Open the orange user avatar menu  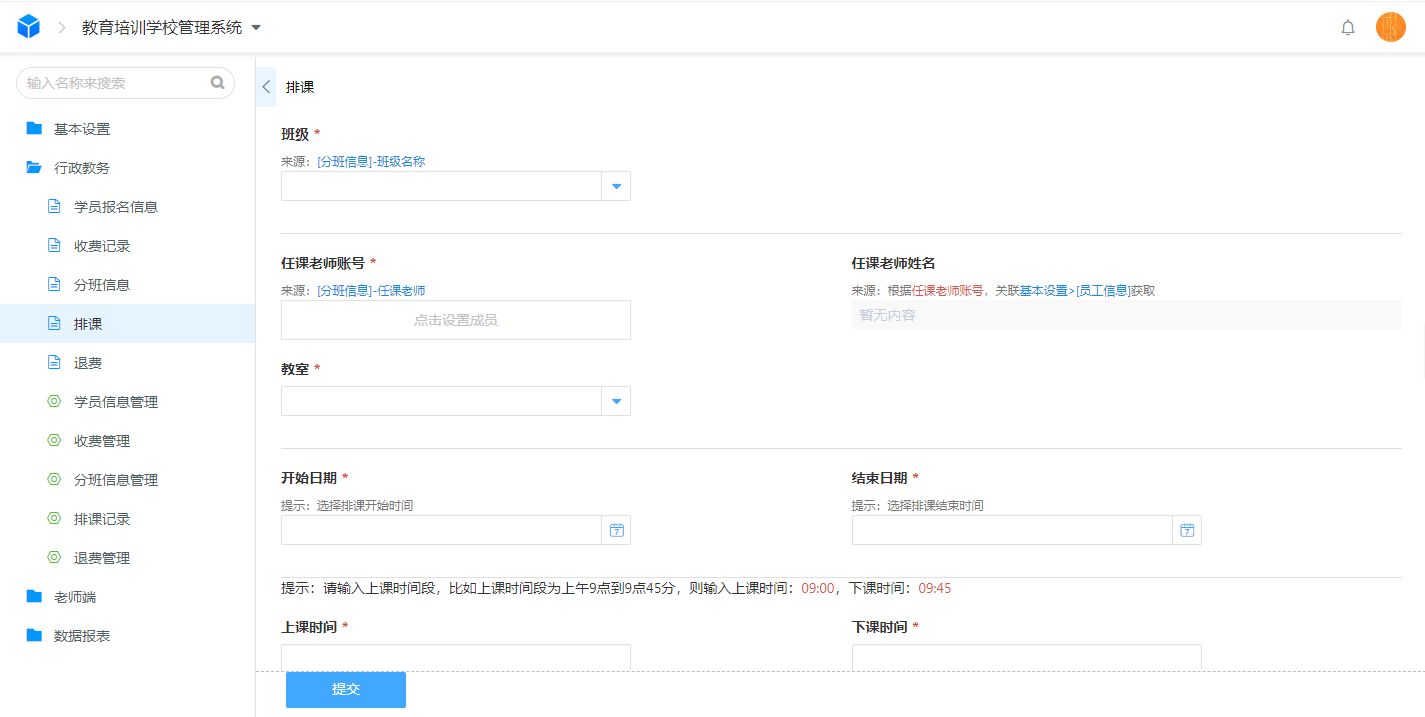(x=1390, y=27)
